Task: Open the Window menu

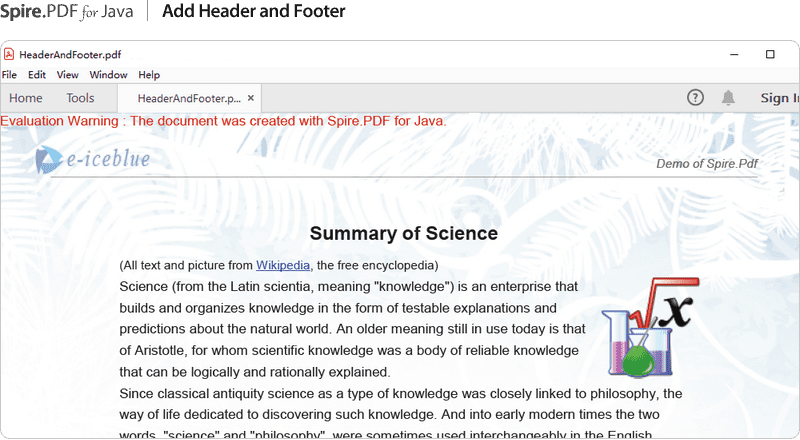Action: pos(108,75)
